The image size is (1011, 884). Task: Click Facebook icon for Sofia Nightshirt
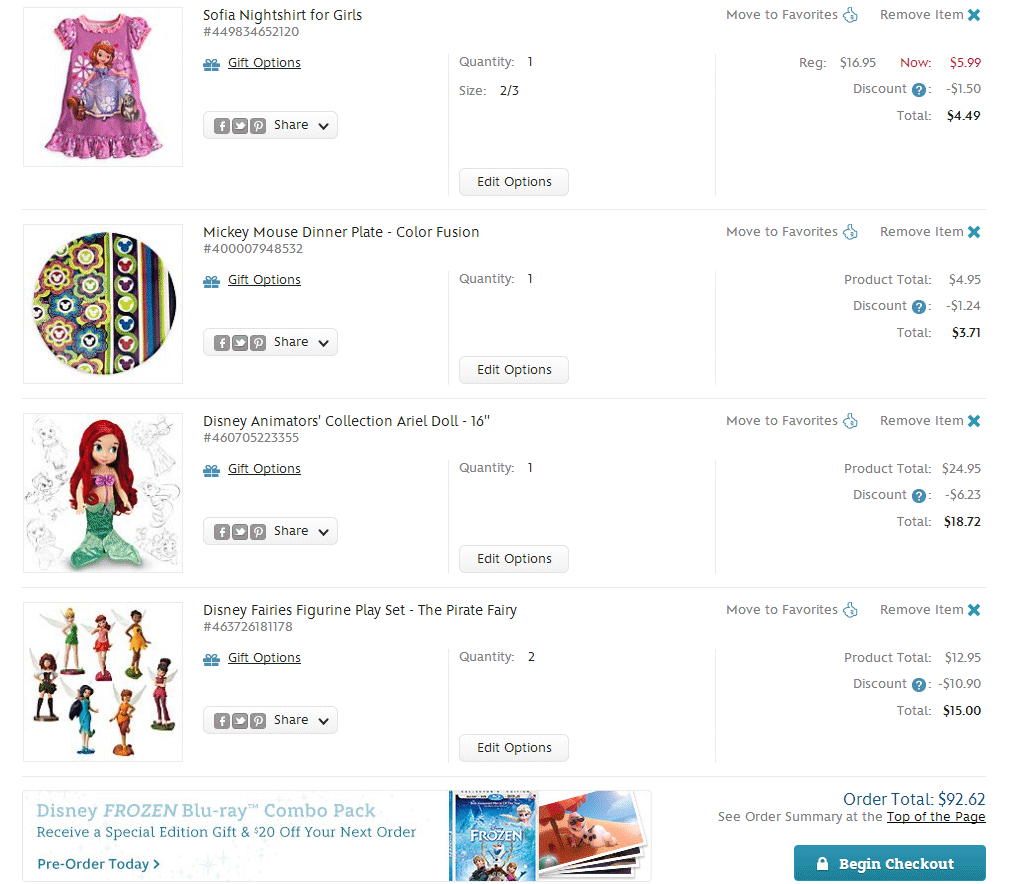coord(222,126)
